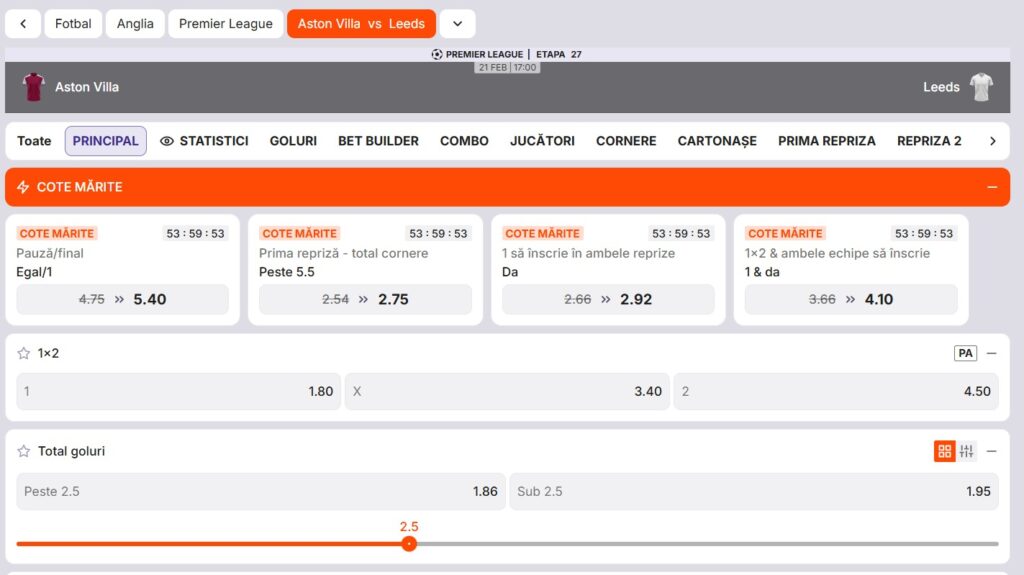Pick home win odds 1.80
This screenshot has width=1024, height=575.
click(x=178, y=391)
